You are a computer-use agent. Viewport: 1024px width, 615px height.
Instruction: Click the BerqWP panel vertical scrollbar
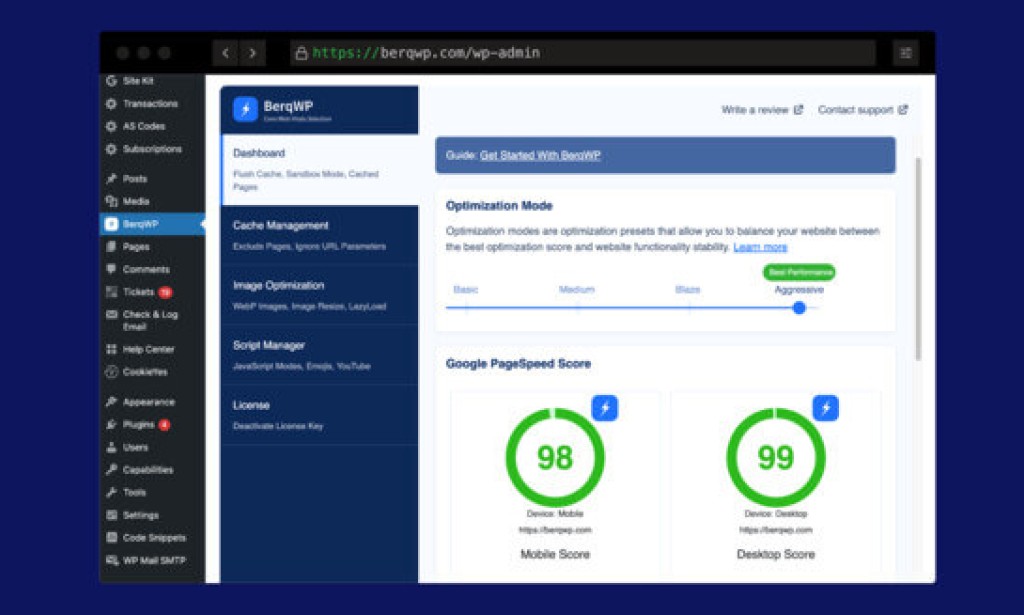918,258
